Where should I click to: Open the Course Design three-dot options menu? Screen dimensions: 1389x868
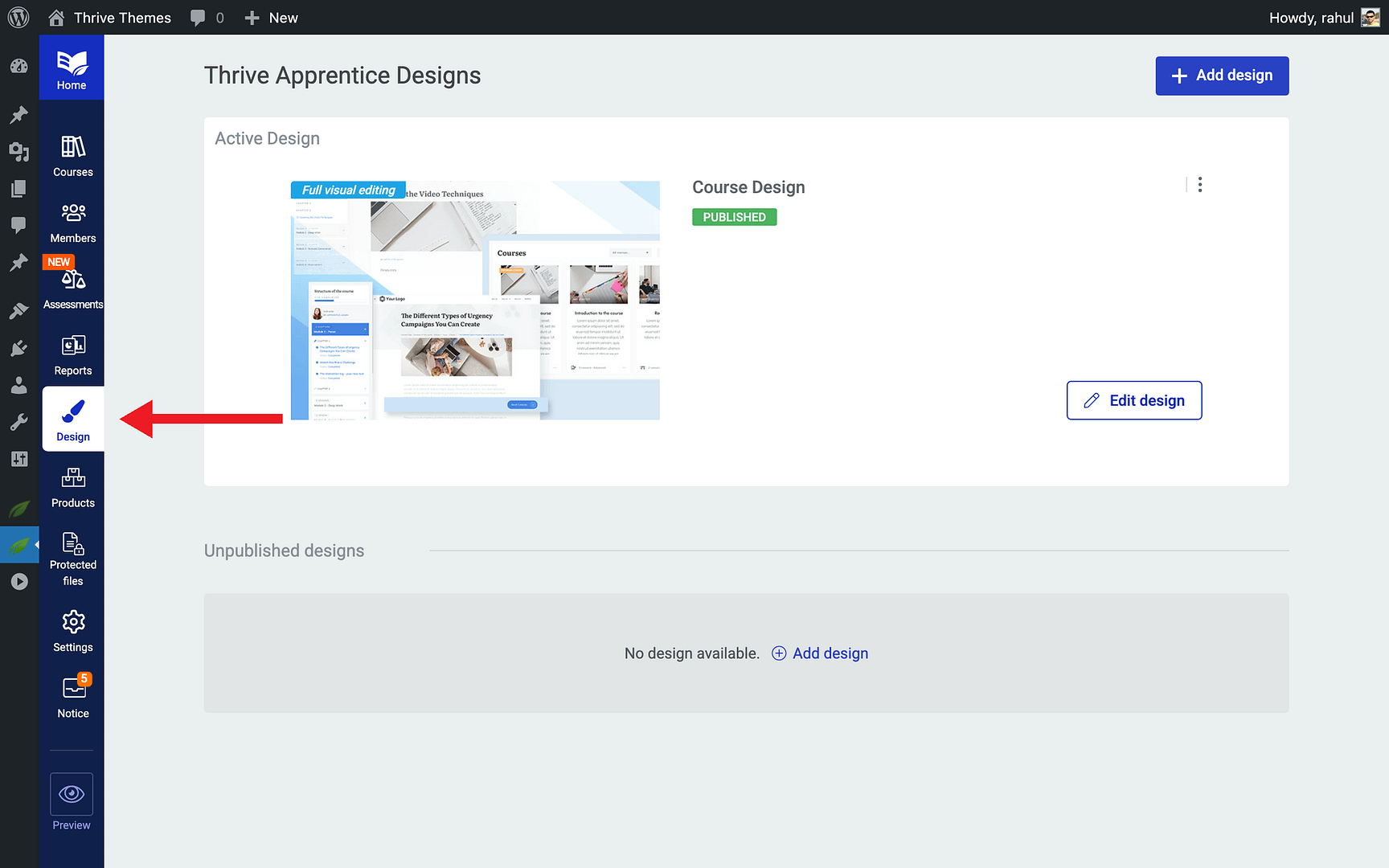pos(1199,184)
